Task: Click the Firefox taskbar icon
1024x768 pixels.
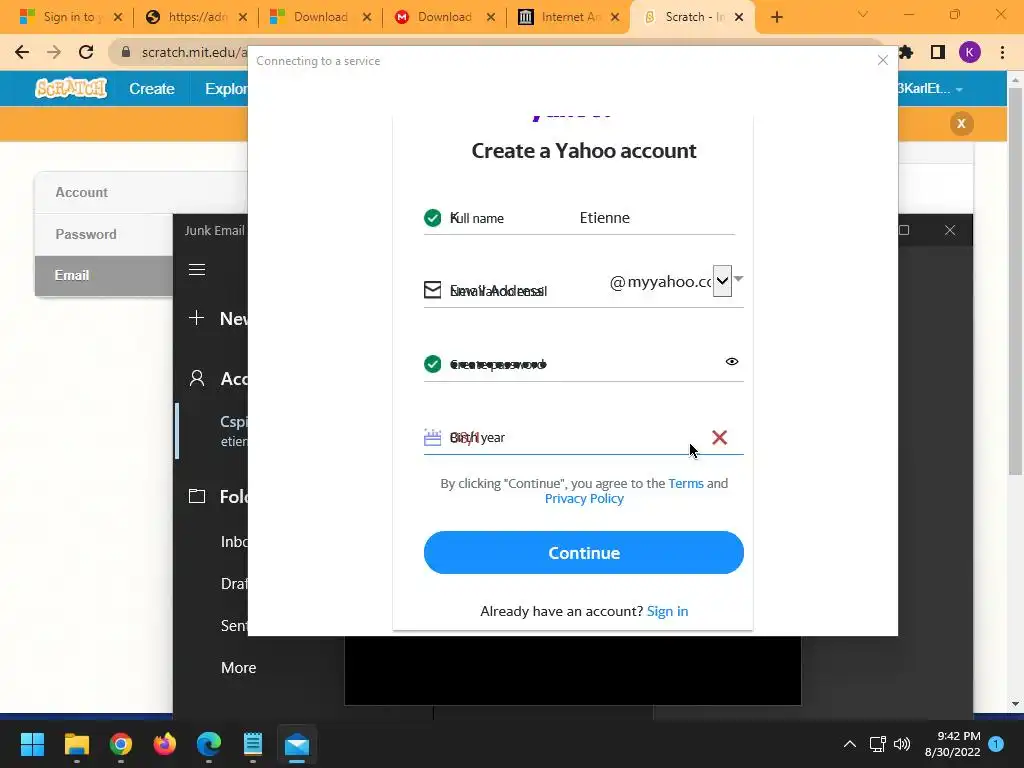Action: pyautogui.click(x=165, y=744)
